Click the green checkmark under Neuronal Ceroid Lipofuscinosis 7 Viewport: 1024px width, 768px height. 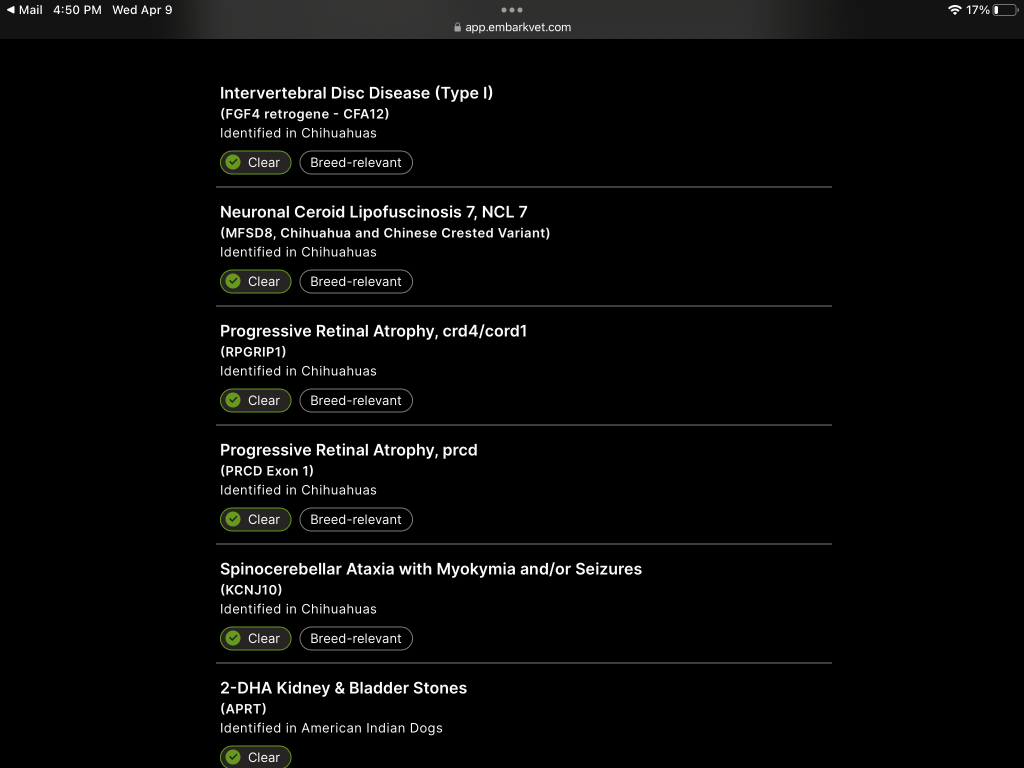point(233,281)
